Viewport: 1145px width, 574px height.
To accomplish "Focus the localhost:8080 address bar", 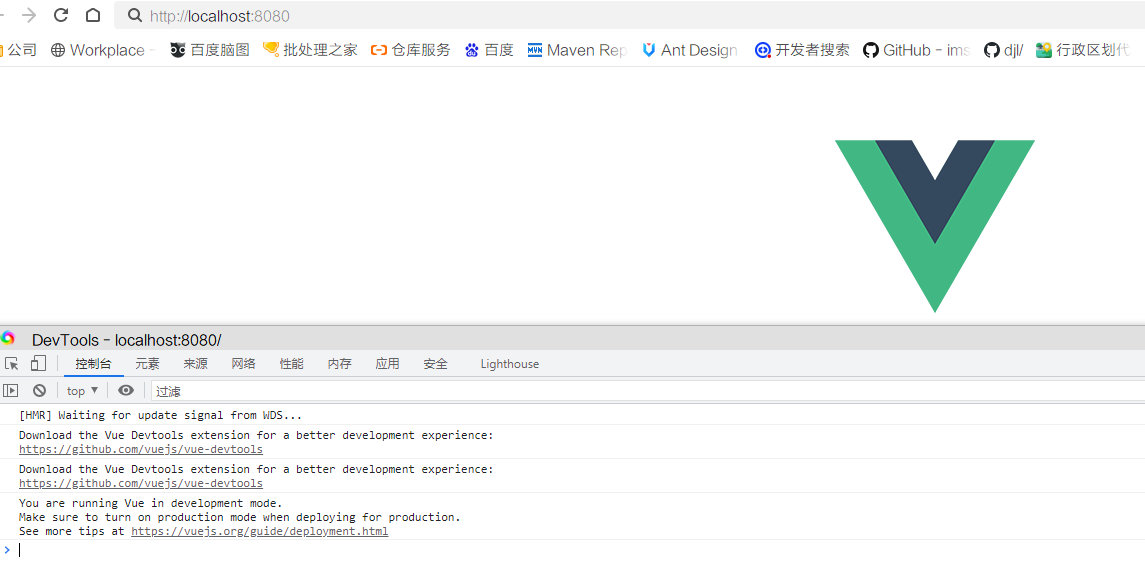I will click(x=629, y=15).
